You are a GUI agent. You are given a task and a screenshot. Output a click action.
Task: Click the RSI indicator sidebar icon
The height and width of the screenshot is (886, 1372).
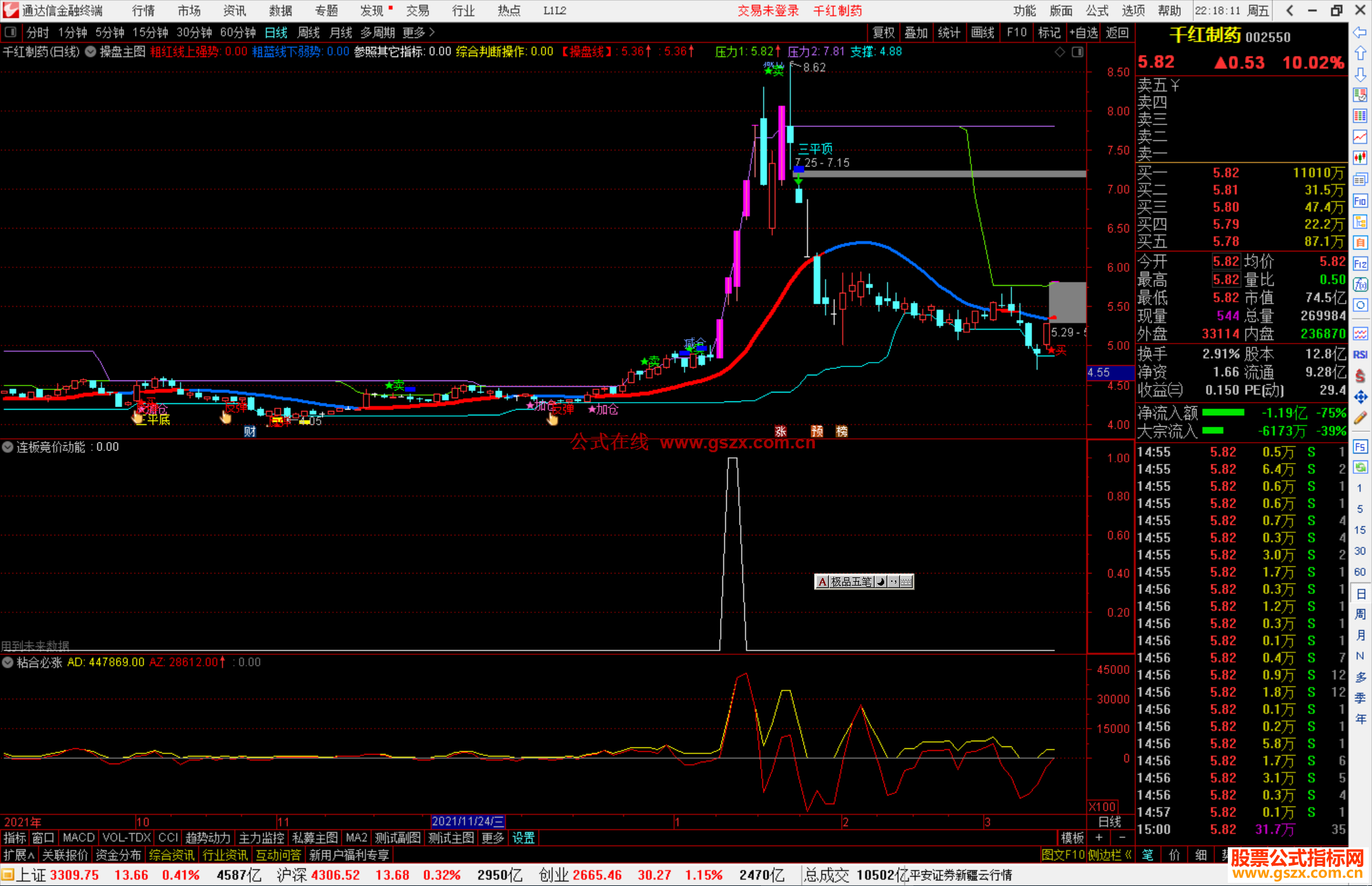pyautogui.click(x=1360, y=354)
